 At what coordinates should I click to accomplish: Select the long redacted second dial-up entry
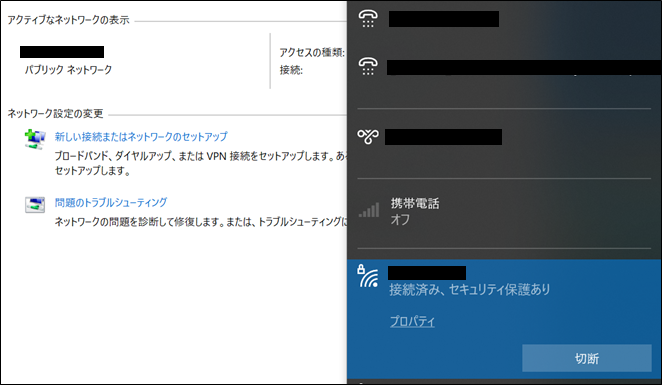pos(524,68)
